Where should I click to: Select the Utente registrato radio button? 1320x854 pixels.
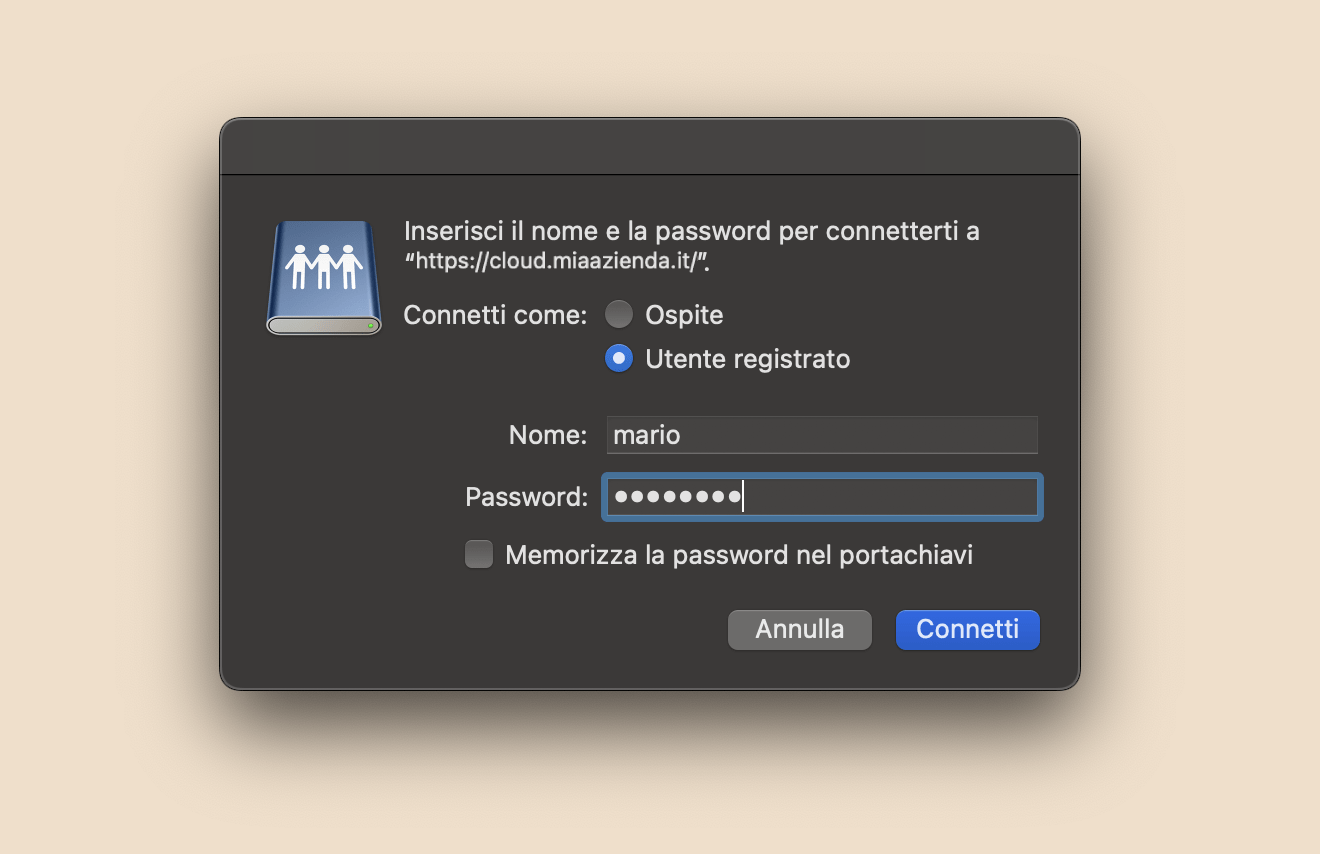619,358
